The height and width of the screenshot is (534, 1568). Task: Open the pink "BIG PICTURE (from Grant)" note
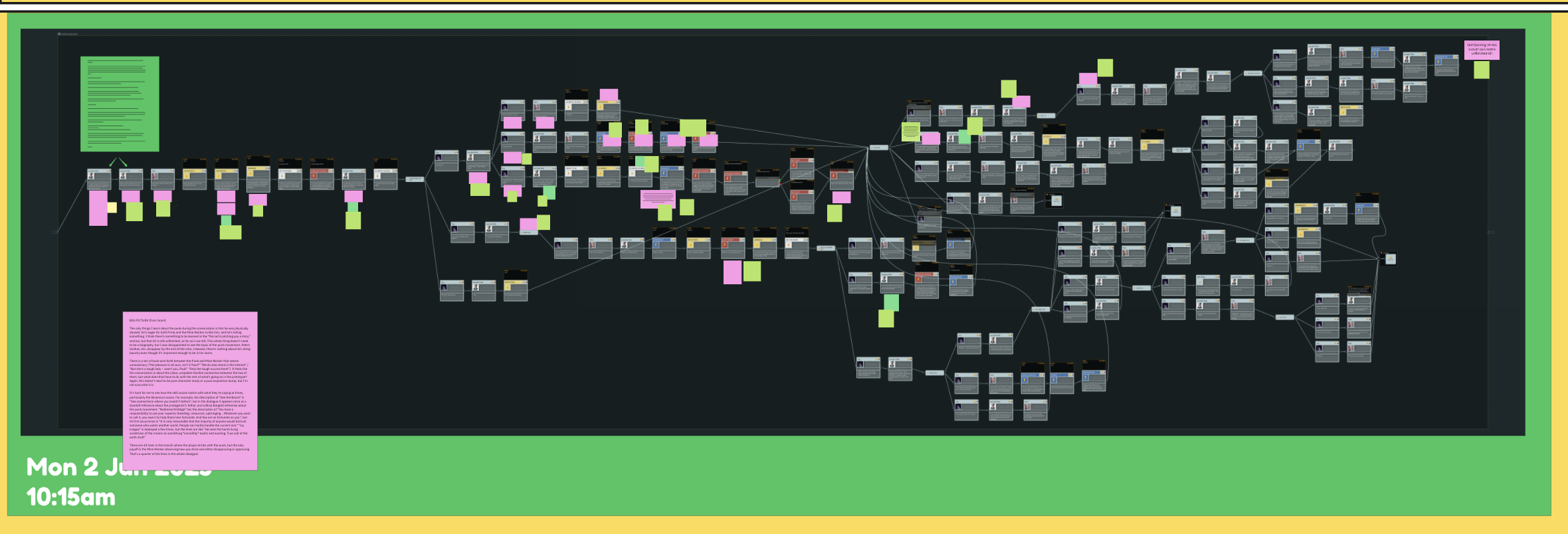pyautogui.click(x=190, y=391)
